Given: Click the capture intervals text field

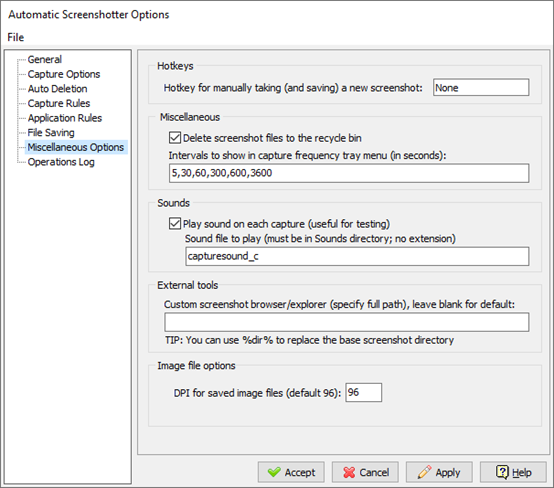Looking at the screenshot, I should (x=349, y=173).
